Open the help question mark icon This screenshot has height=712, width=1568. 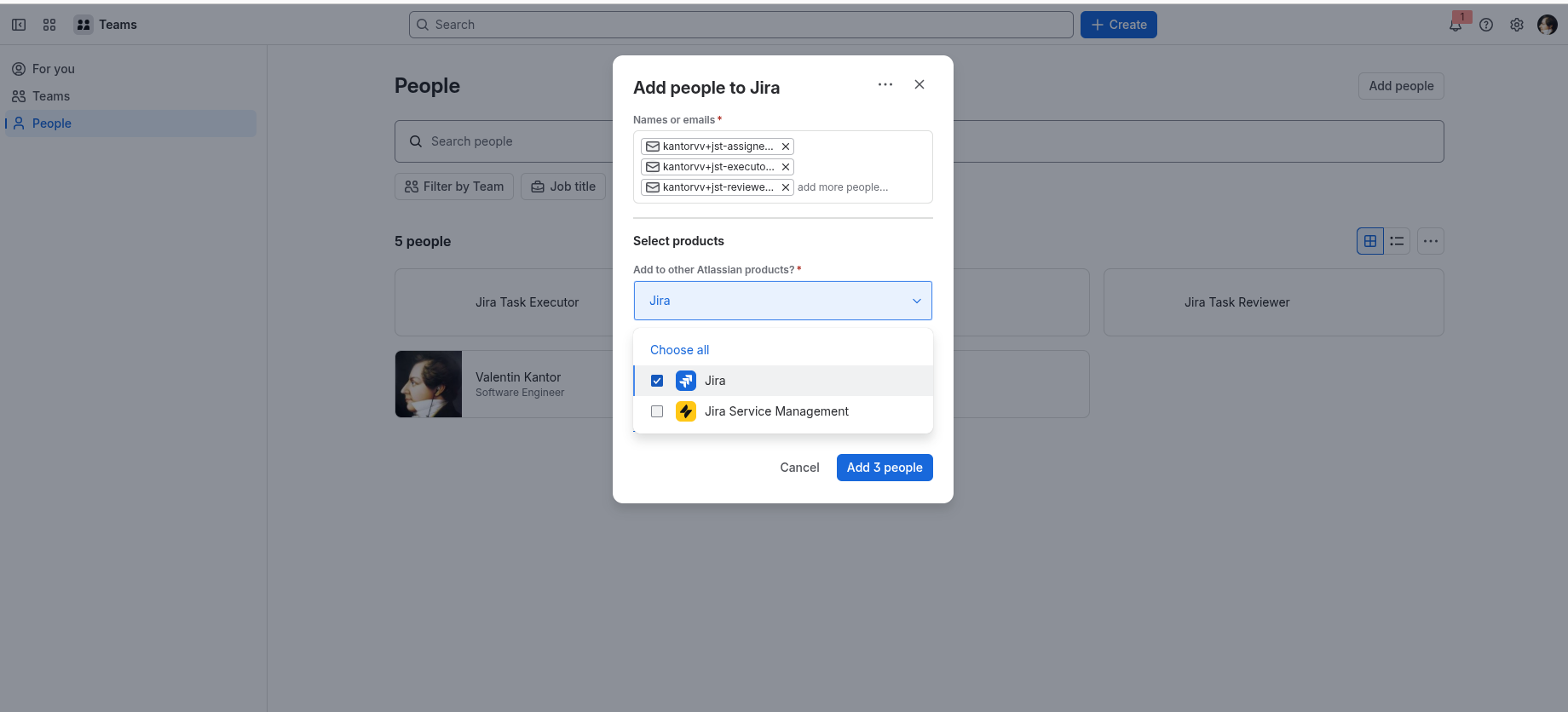[1486, 25]
